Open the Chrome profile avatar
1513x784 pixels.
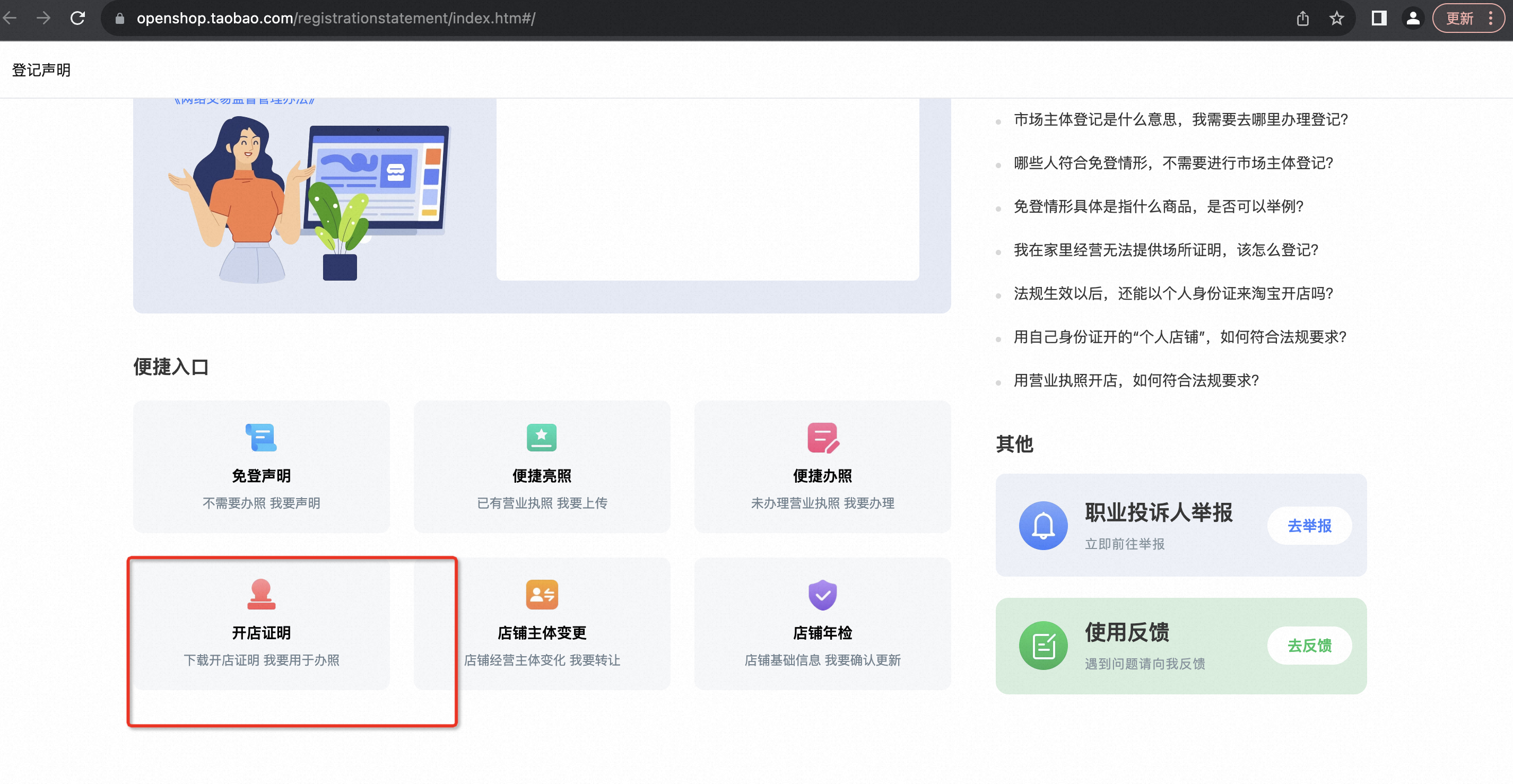tap(1413, 18)
